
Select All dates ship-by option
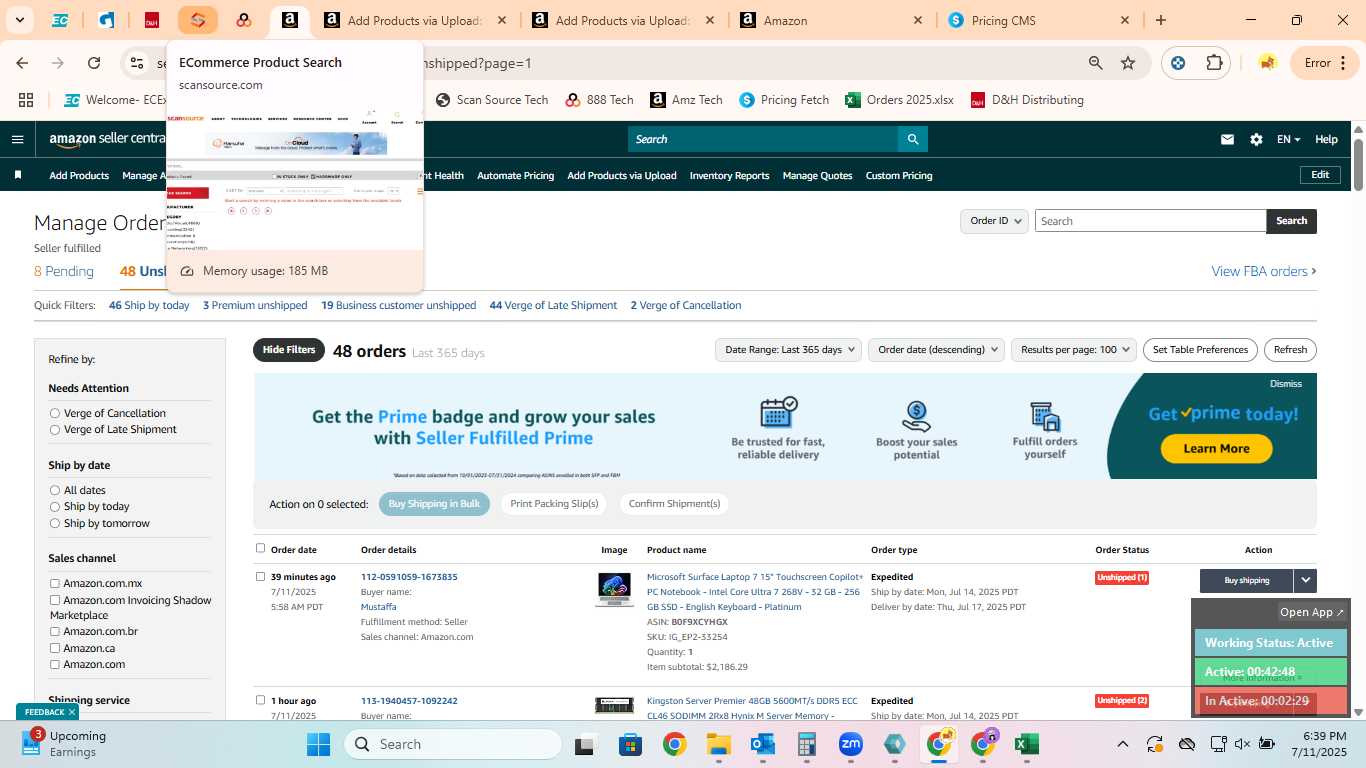[x=55, y=490]
